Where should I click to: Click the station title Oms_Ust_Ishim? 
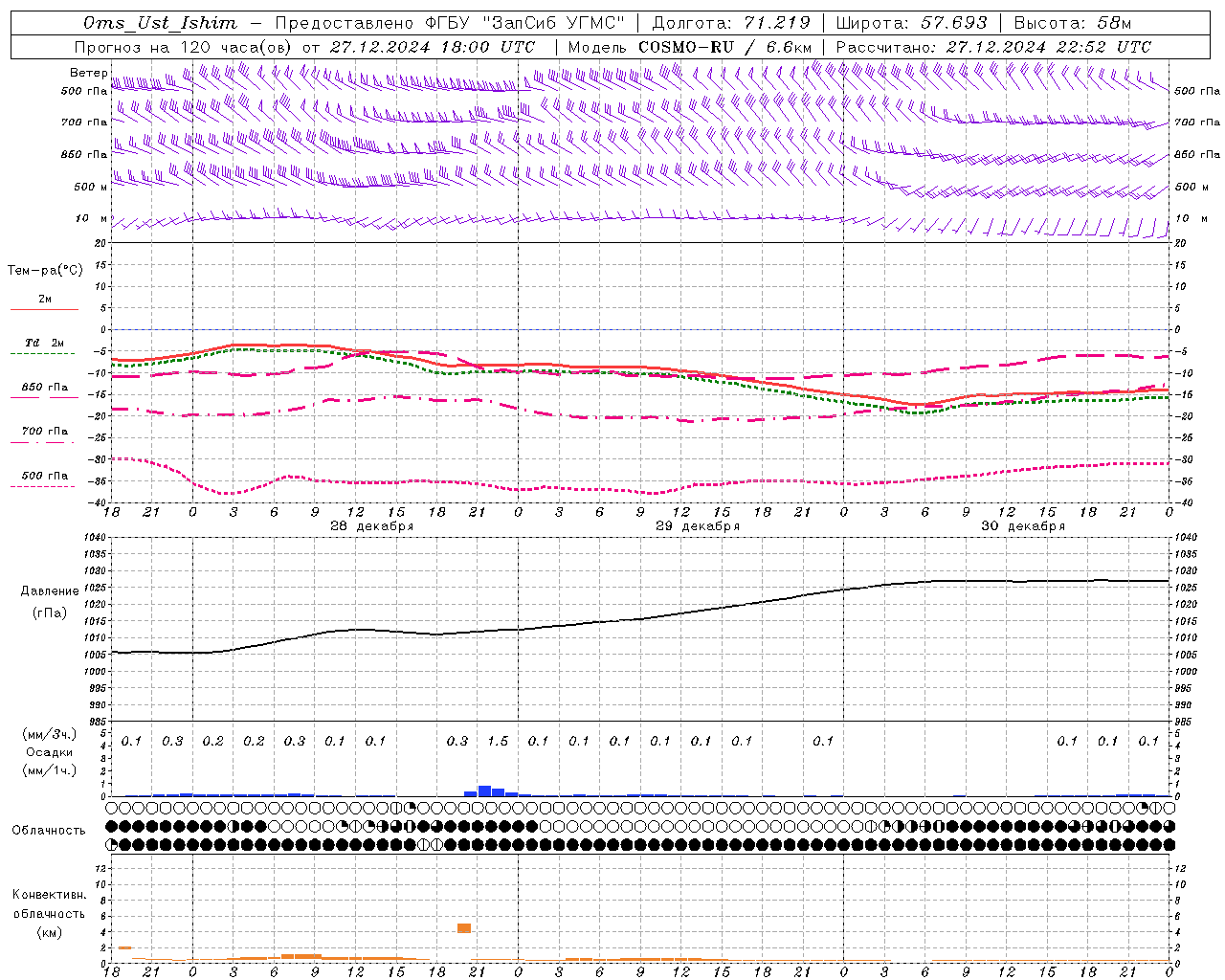160,23
